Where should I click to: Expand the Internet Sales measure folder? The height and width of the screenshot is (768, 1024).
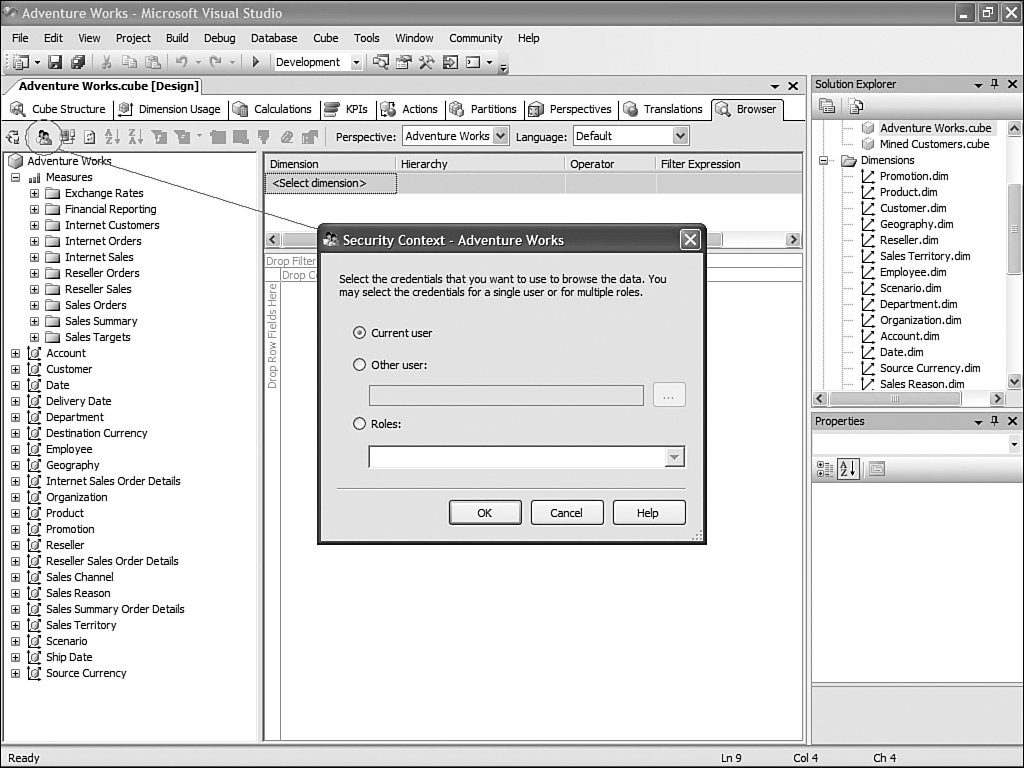tap(35, 257)
